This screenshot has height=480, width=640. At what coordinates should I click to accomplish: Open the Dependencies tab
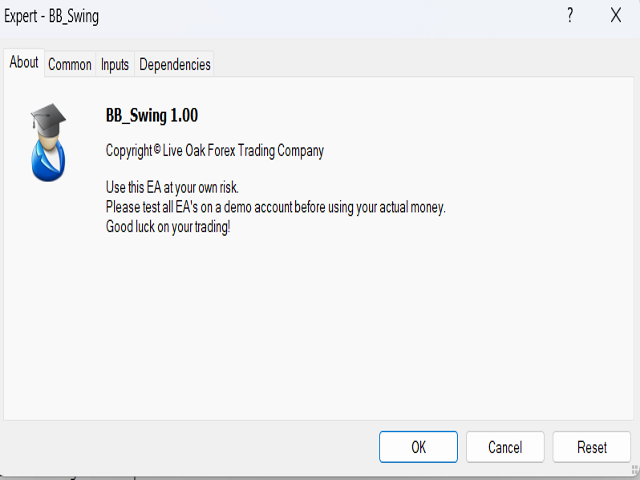[x=175, y=64]
